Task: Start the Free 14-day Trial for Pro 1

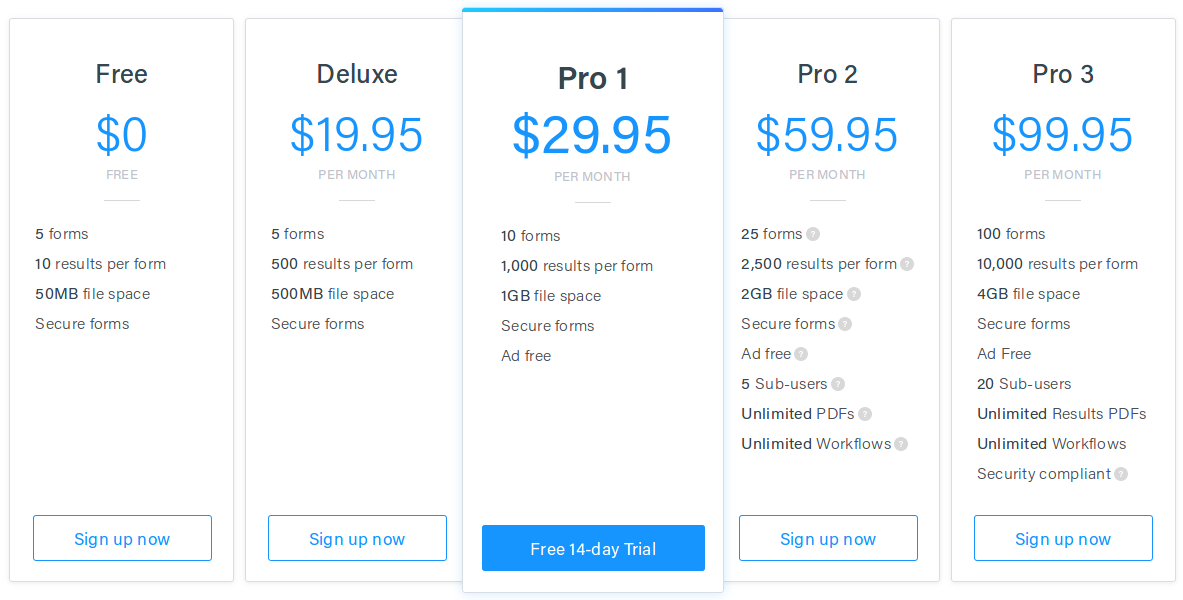Action: point(593,548)
